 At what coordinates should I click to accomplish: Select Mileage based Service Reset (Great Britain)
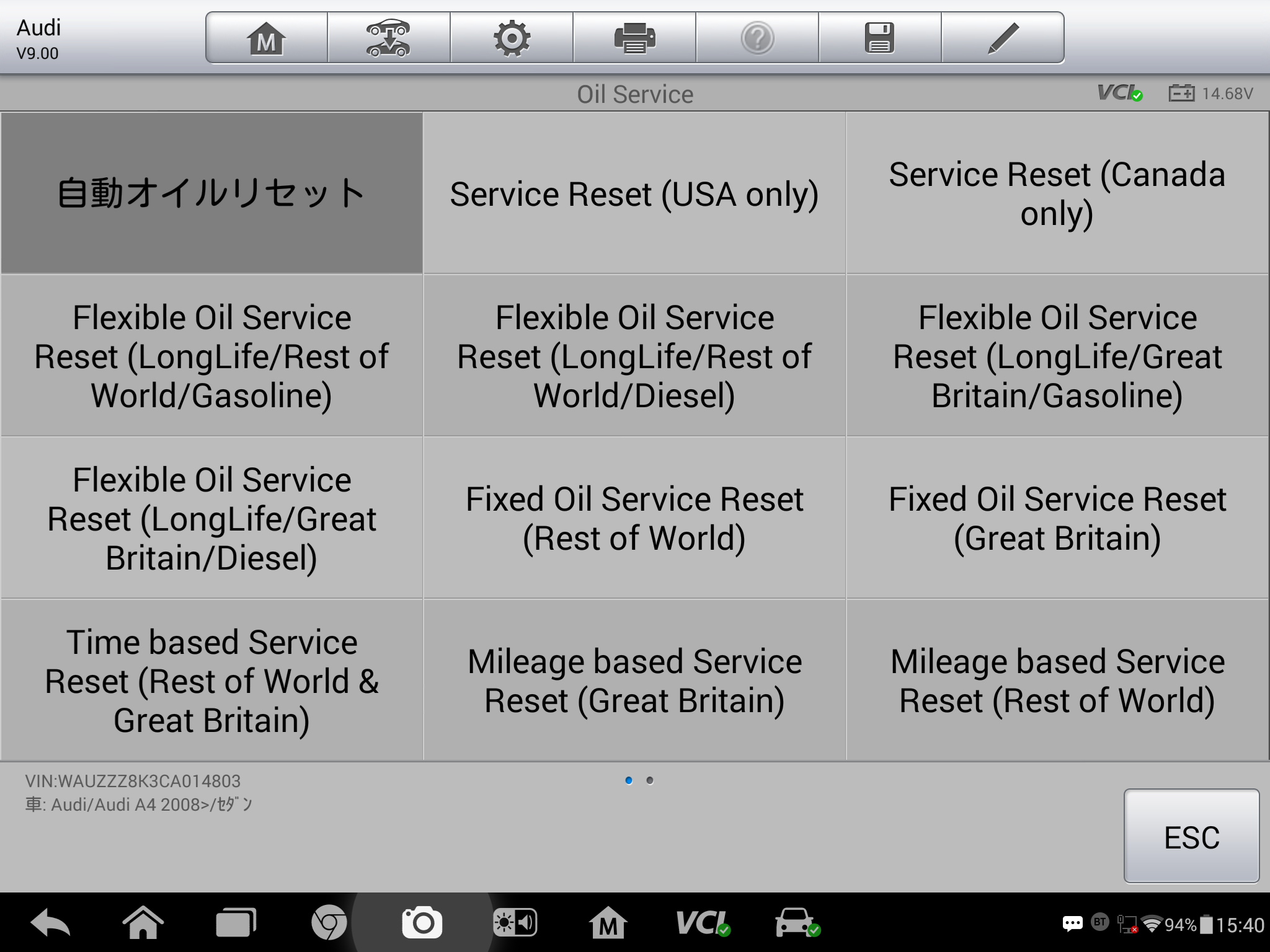(x=634, y=681)
